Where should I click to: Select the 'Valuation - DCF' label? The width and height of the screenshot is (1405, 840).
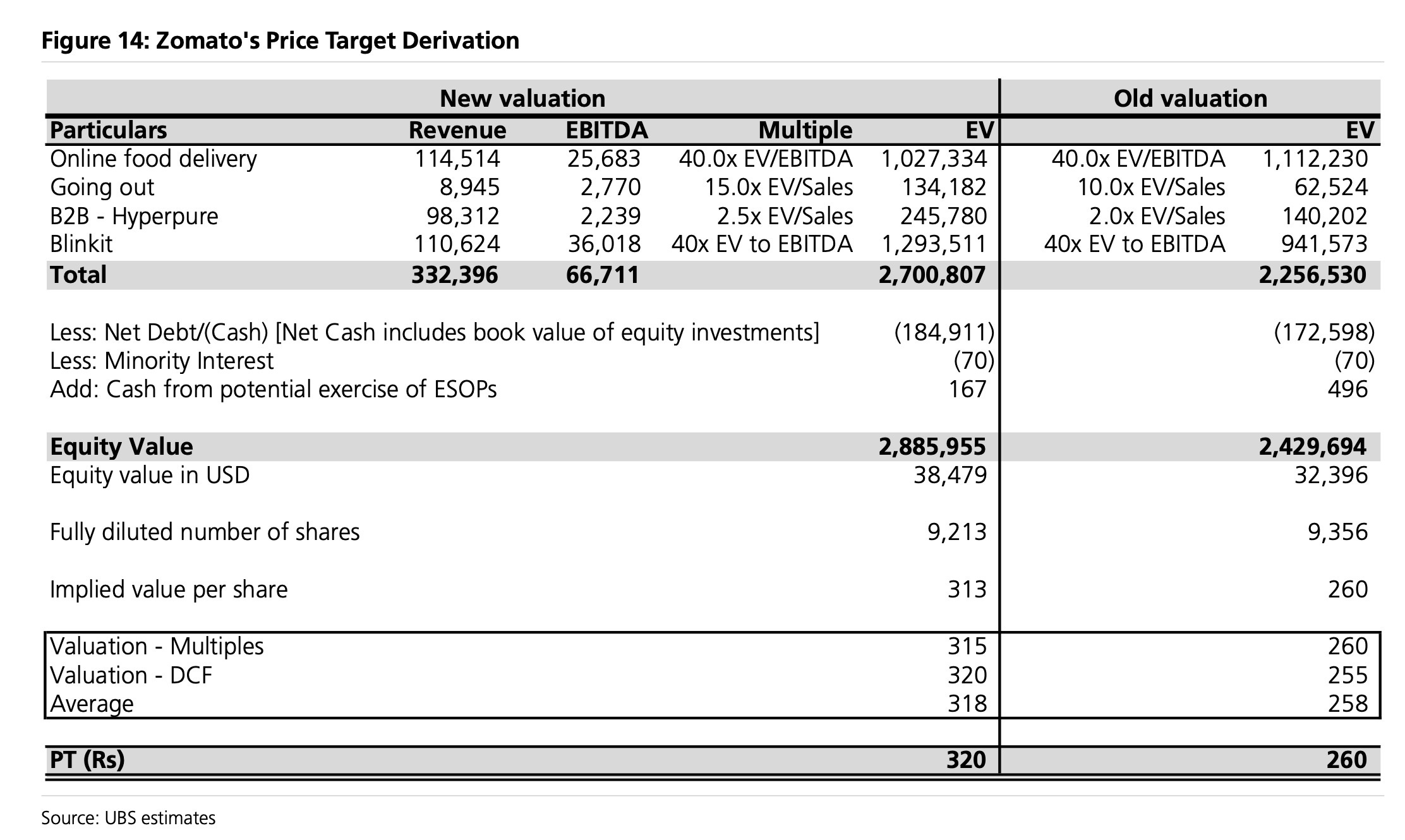[131, 676]
